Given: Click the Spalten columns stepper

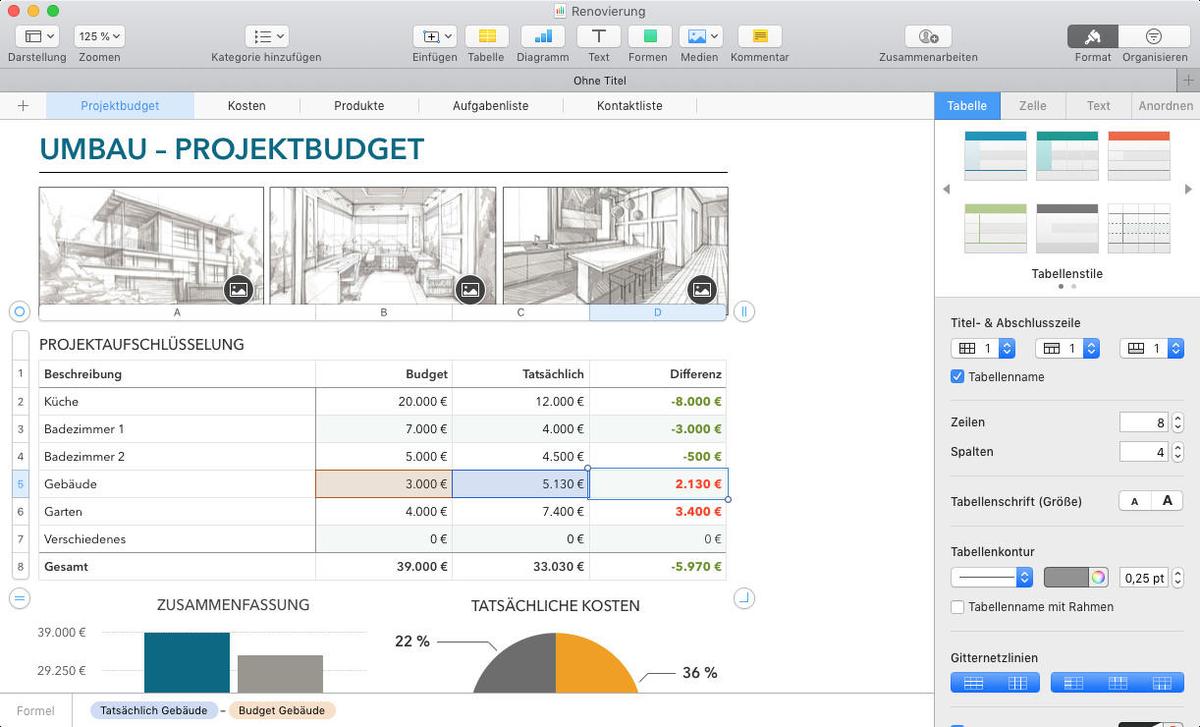Looking at the screenshot, I should tap(1178, 452).
